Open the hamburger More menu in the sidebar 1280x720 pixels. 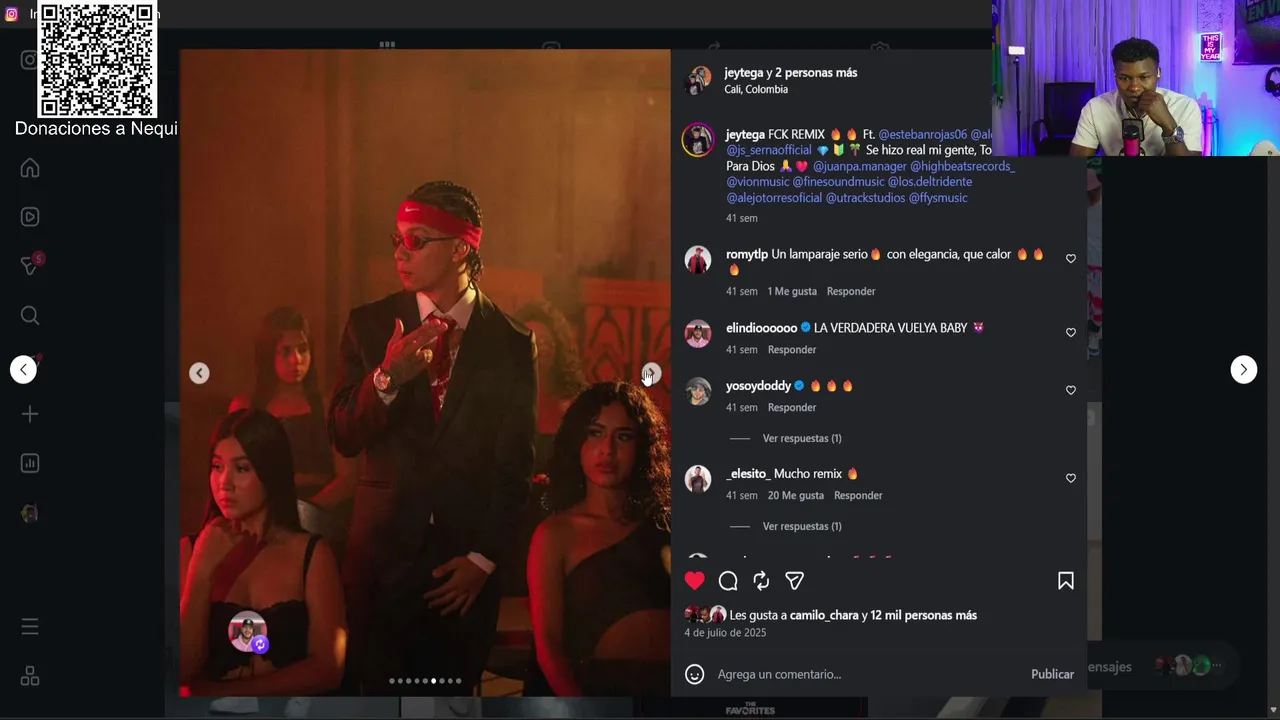(x=30, y=627)
